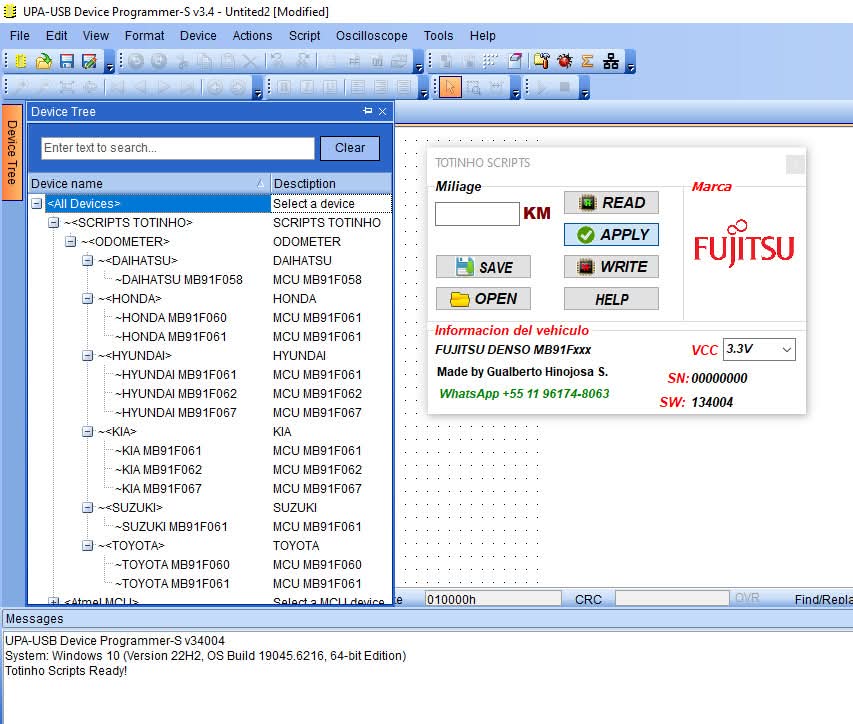Viewport: 853px width, 724px height.
Task: Select the arrow pointer tool icon
Action: 449,88
